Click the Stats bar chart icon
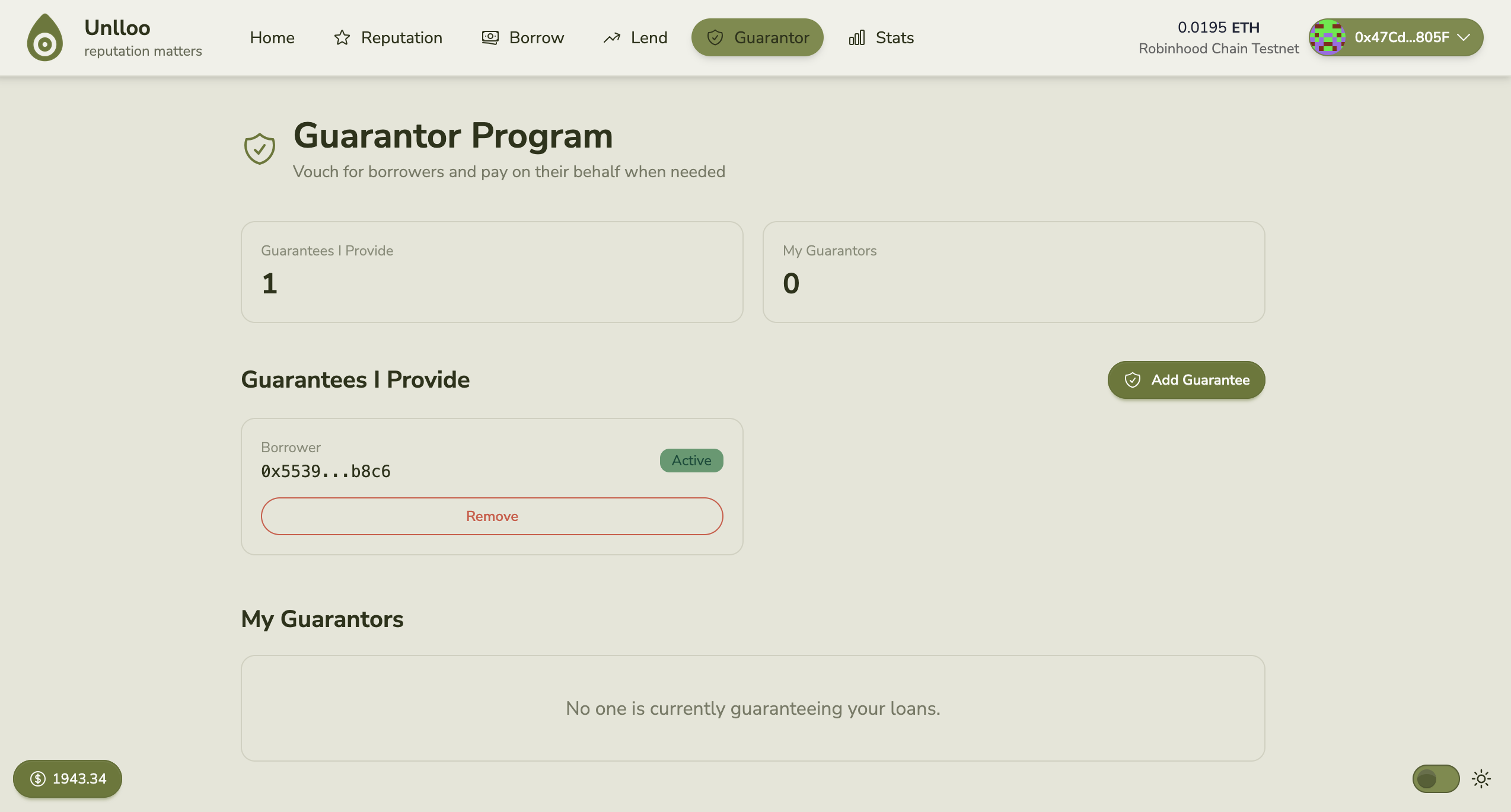Screen dimensions: 1511x812 tap(857, 38)
